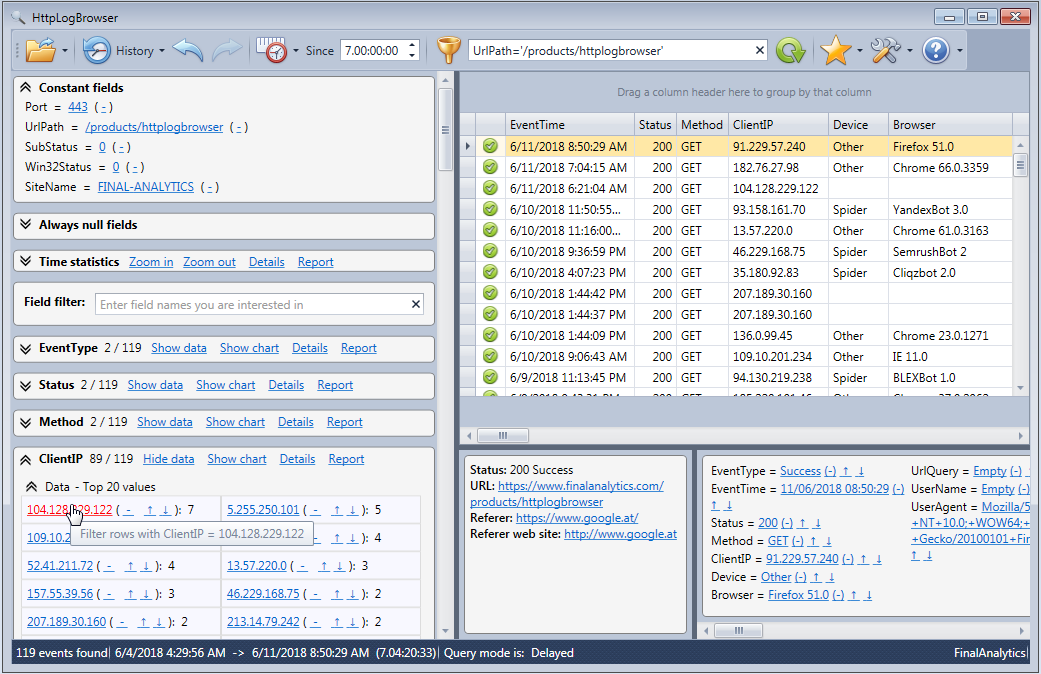This screenshot has width=1041, height=674.
Task: Click the time range ruler-clock icon
Action: pyautogui.click(x=271, y=50)
